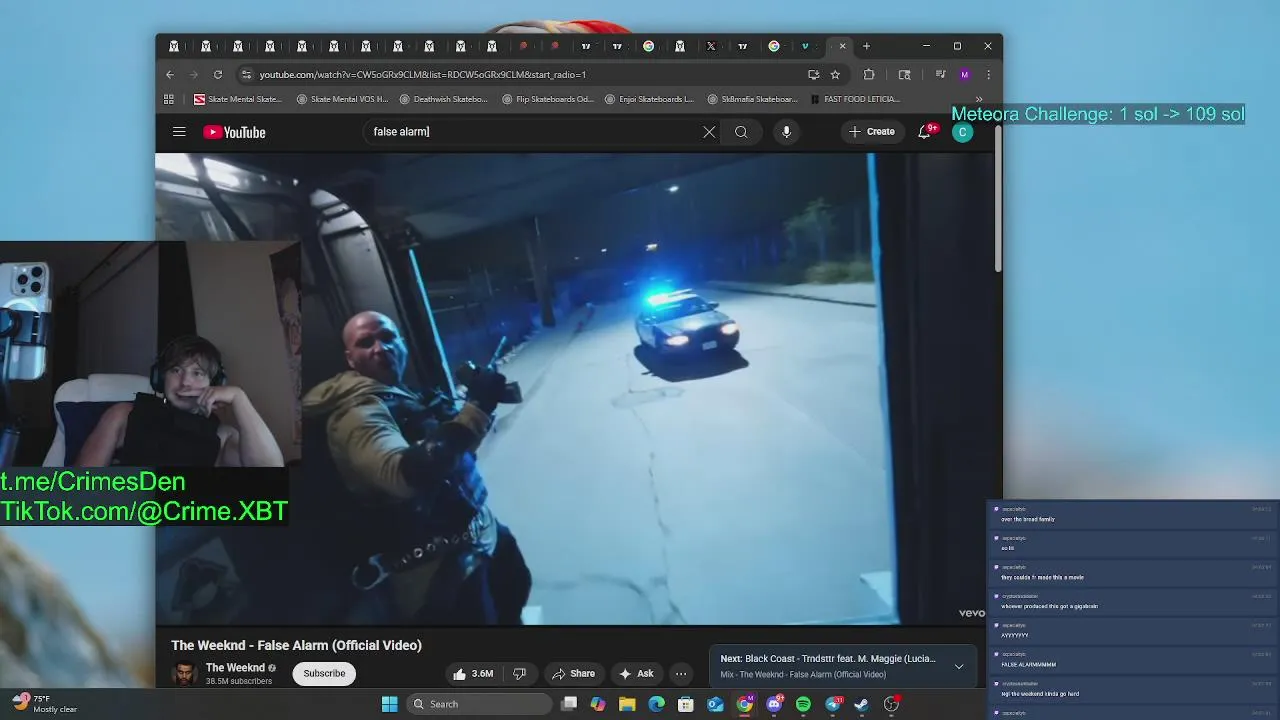1280x720 pixels.
Task: Go back in Chrome
Action: coord(170,74)
